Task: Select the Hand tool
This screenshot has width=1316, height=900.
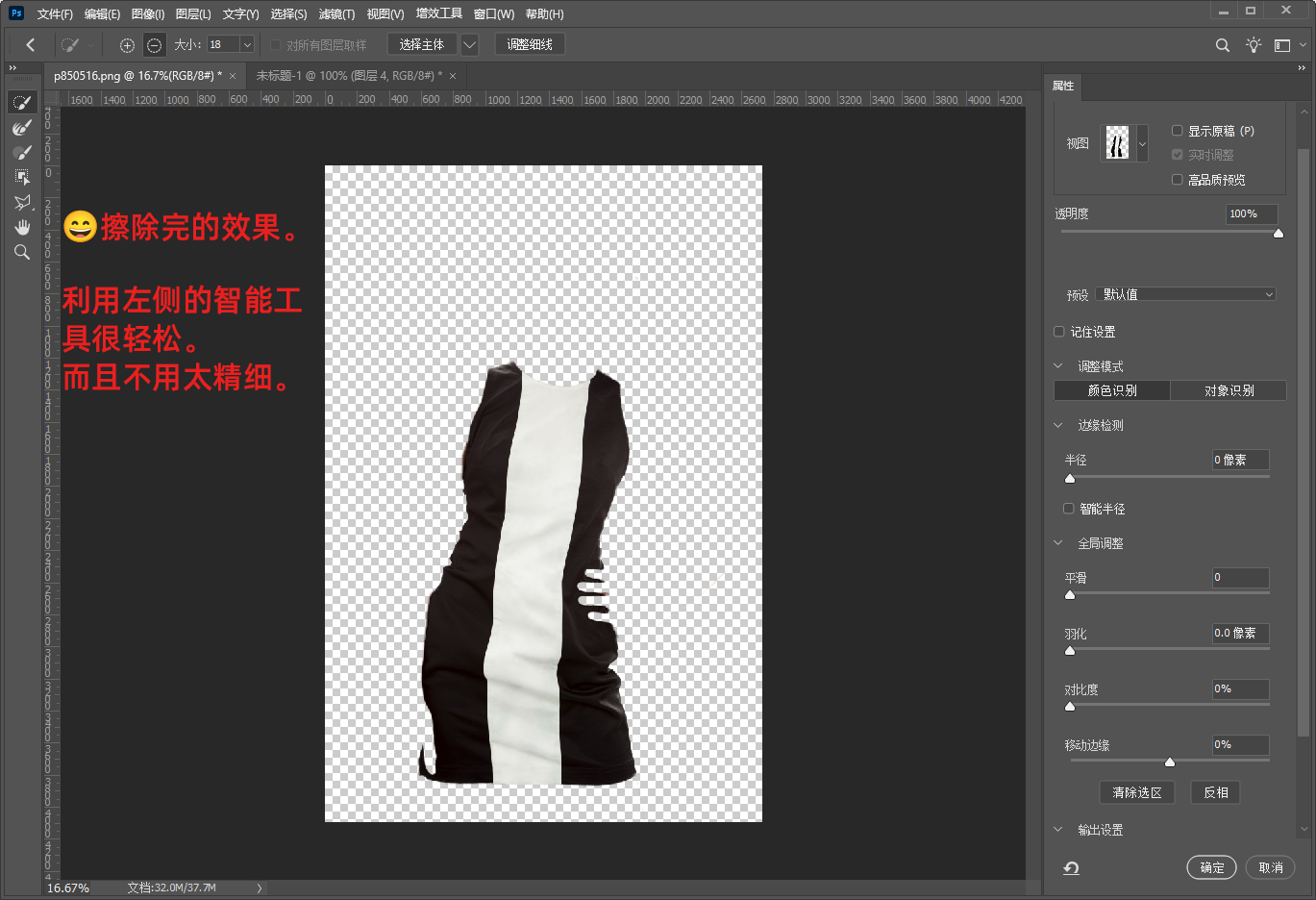Action: click(22, 228)
